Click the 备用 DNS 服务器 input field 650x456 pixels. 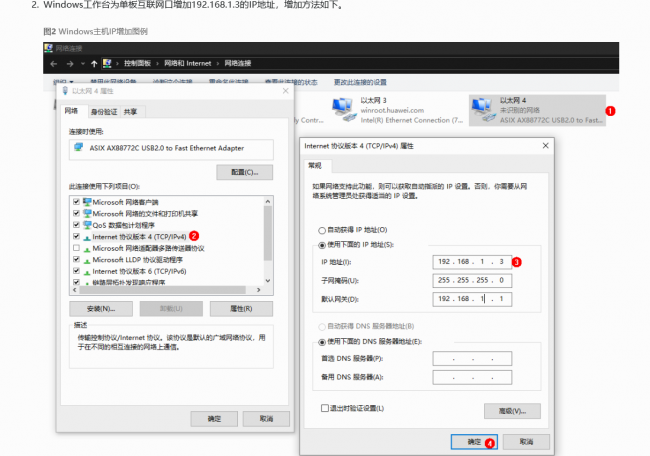coord(472,377)
